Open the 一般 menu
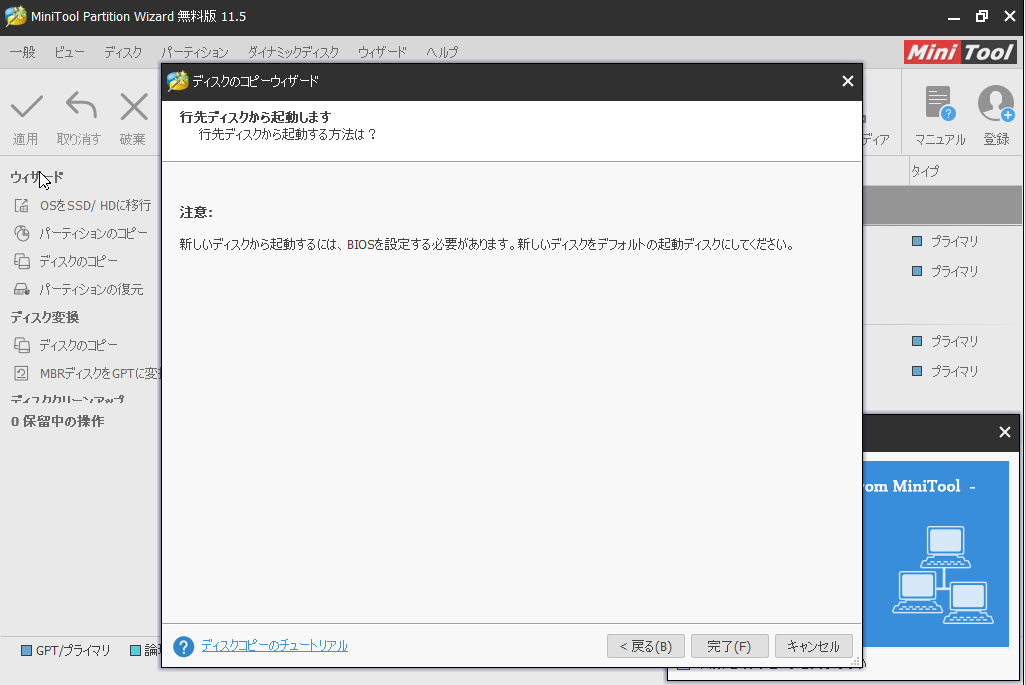The height and width of the screenshot is (685, 1026). coord(22,52)
